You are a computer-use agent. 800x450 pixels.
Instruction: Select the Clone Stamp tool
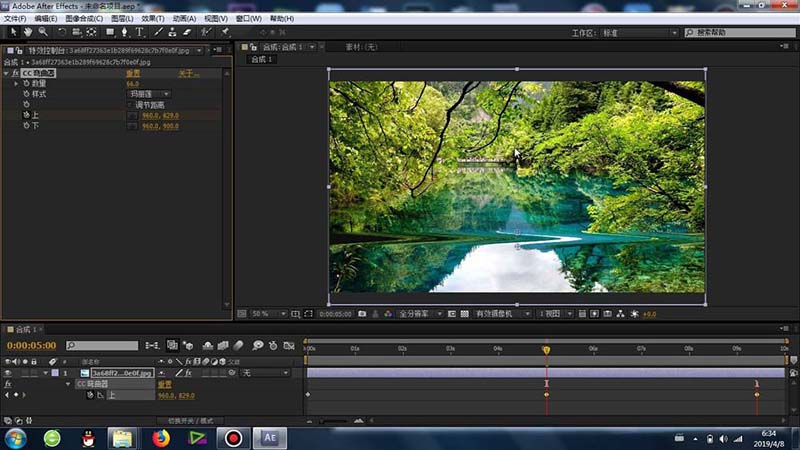pos(172,32)
